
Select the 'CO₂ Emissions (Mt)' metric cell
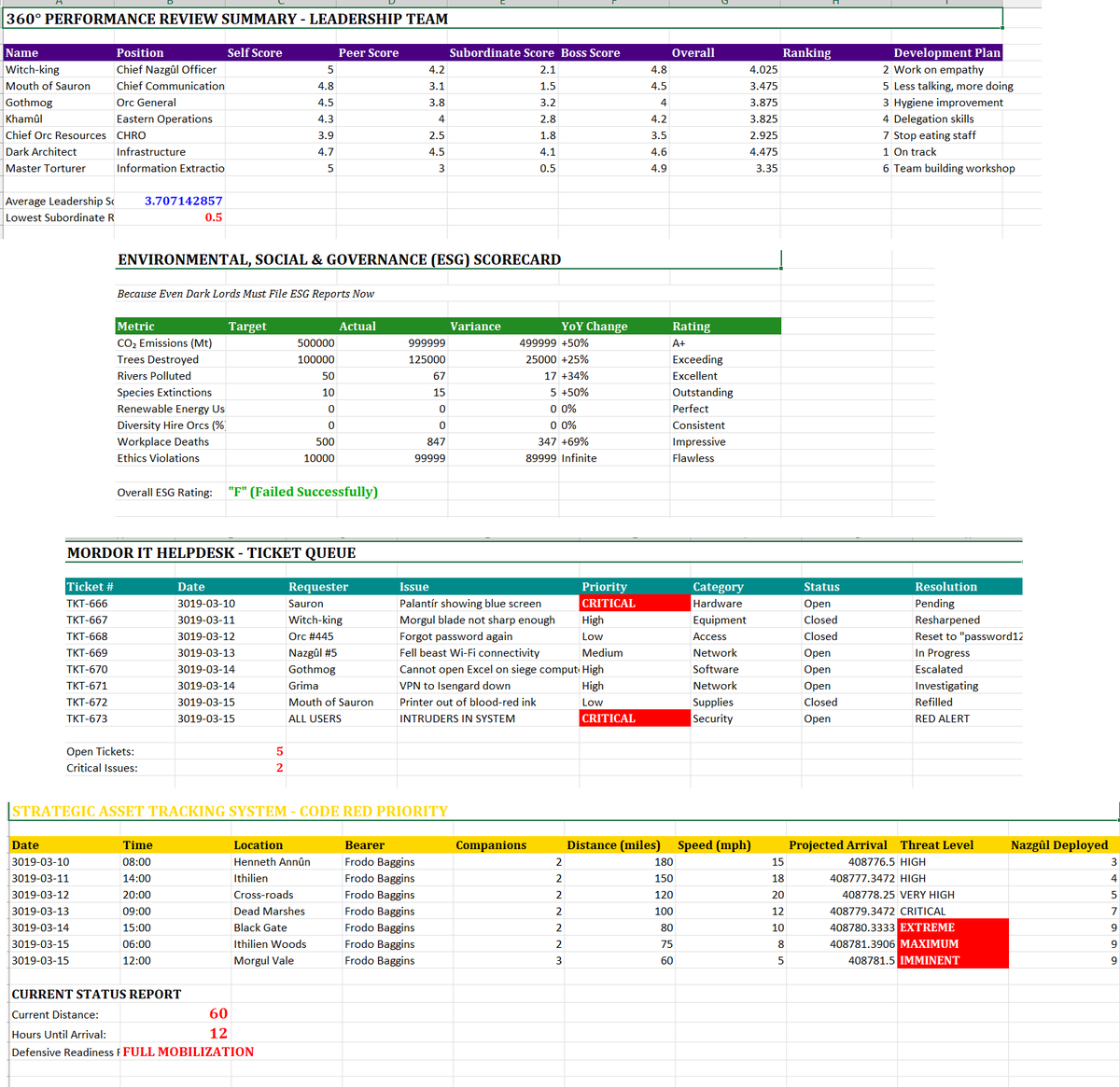(170, 343)
